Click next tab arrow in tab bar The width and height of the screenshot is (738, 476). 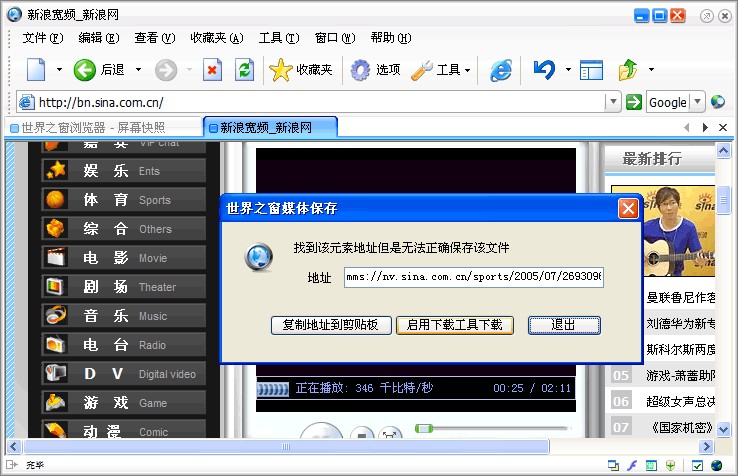[x=705, y=127]
